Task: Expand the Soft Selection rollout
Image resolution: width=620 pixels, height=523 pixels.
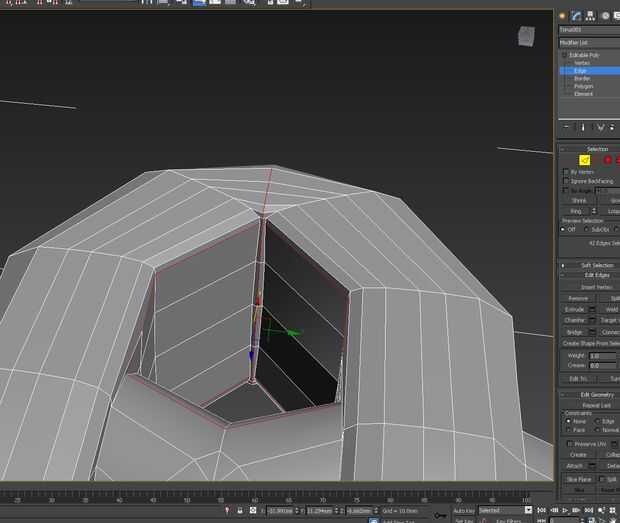Action: tap(596, 265)
